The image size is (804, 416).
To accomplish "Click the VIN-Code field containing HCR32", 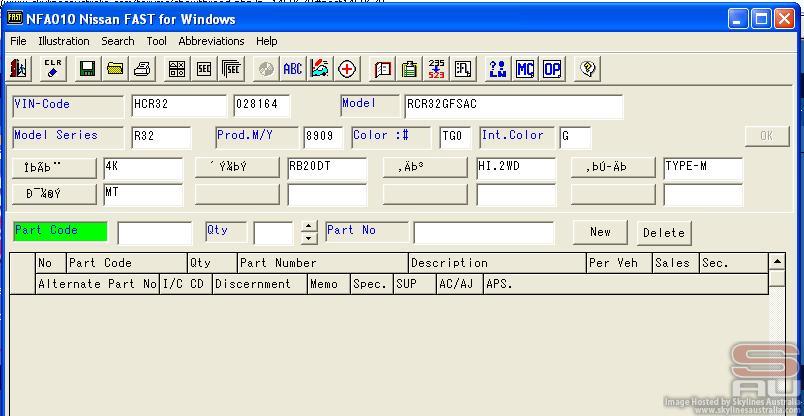I will (x=179, y=106).
